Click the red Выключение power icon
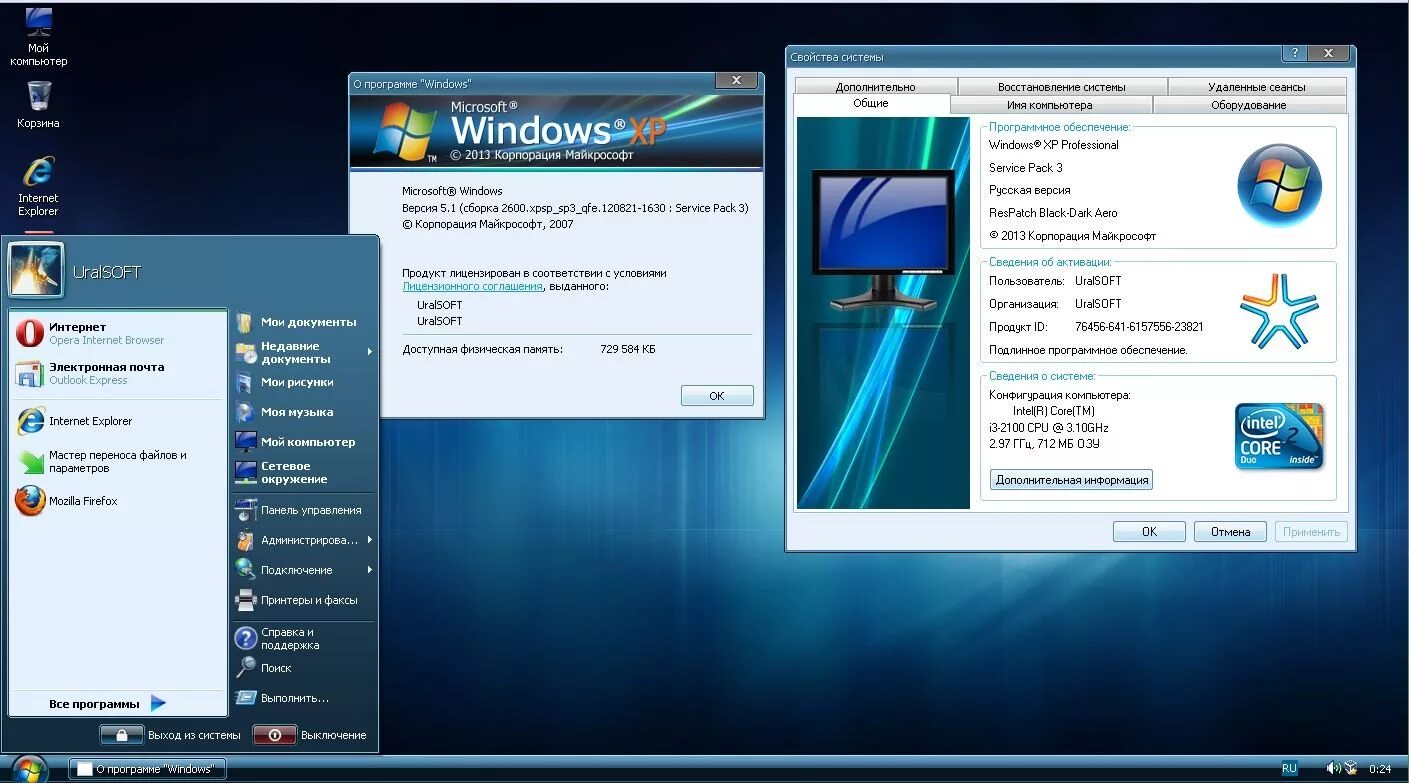Image resolution: width=1409 pixels, height=783 pixels. click(274, 735)
